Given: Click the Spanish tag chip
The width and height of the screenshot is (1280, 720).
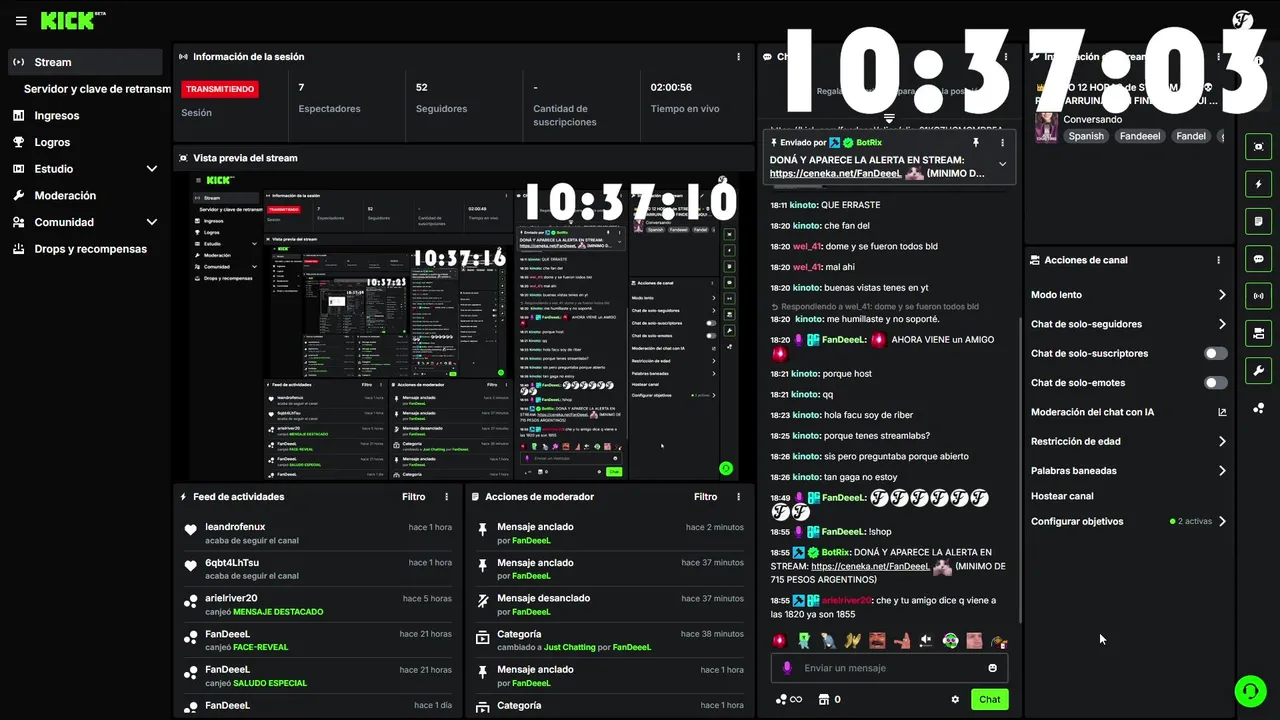Looking at the screenshot, I should coord(1085,136).
